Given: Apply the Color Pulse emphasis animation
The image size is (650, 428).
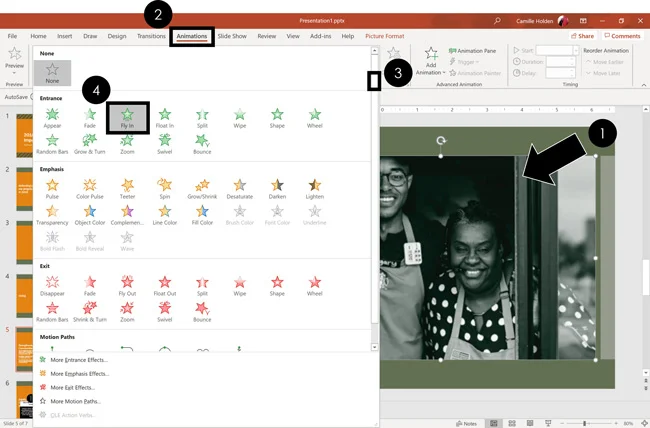Looking at the screenshot, I should [x=90, y=189].
